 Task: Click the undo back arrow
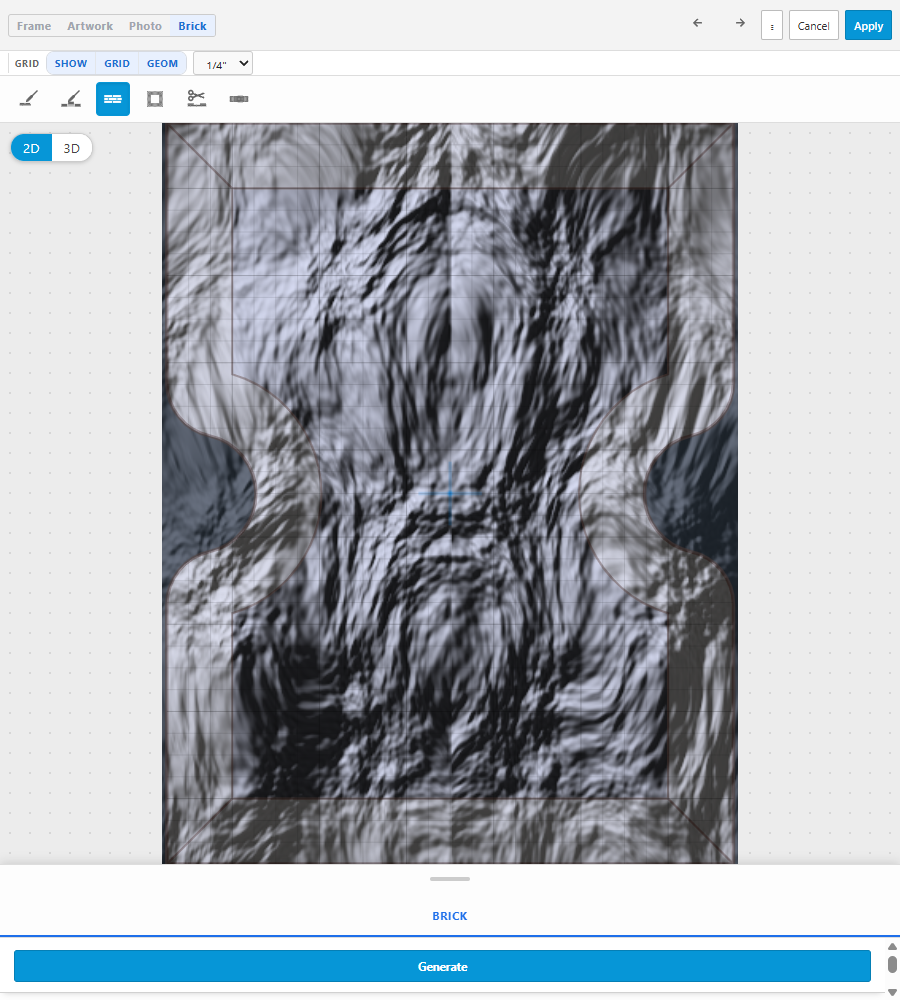[x=698, y=23]
